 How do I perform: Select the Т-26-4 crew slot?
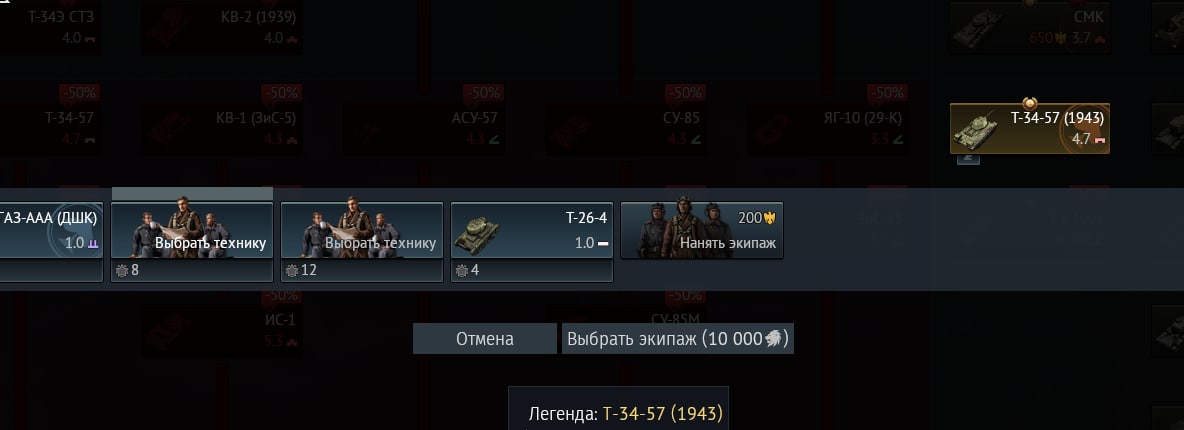(x=532, y=242)
